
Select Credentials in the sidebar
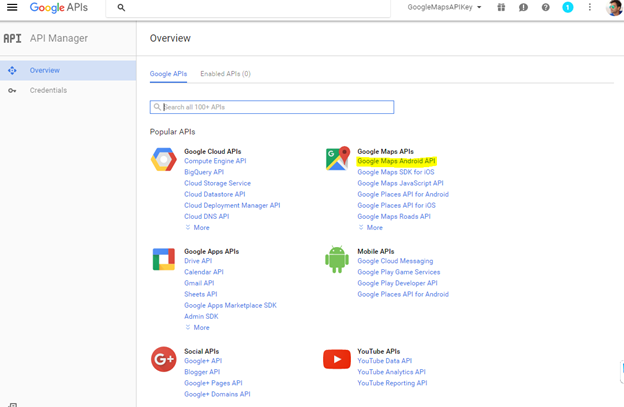(48, 90)
